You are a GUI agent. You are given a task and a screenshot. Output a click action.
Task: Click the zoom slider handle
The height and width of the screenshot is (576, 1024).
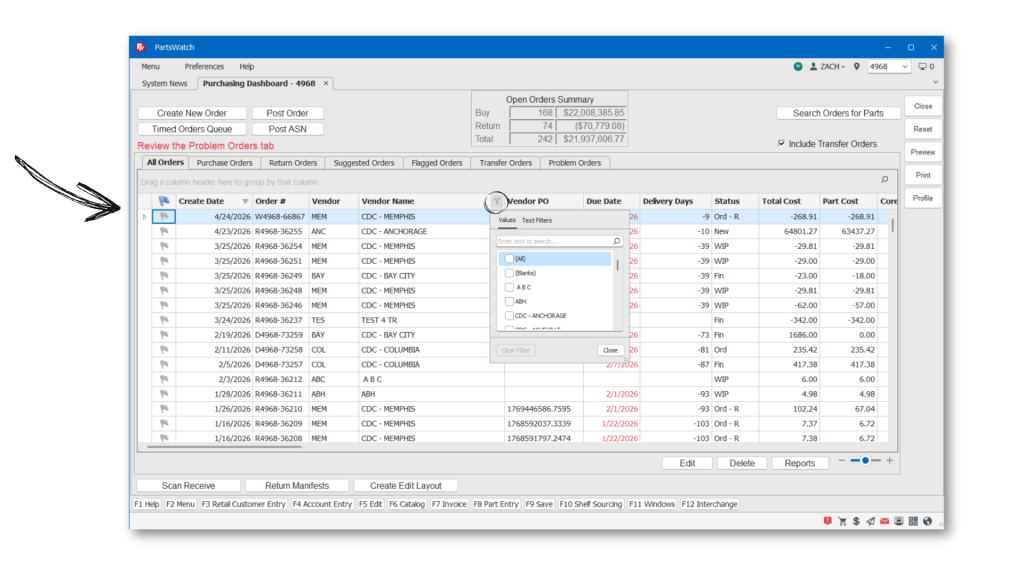pyautogui.click(x=865, y=460)
